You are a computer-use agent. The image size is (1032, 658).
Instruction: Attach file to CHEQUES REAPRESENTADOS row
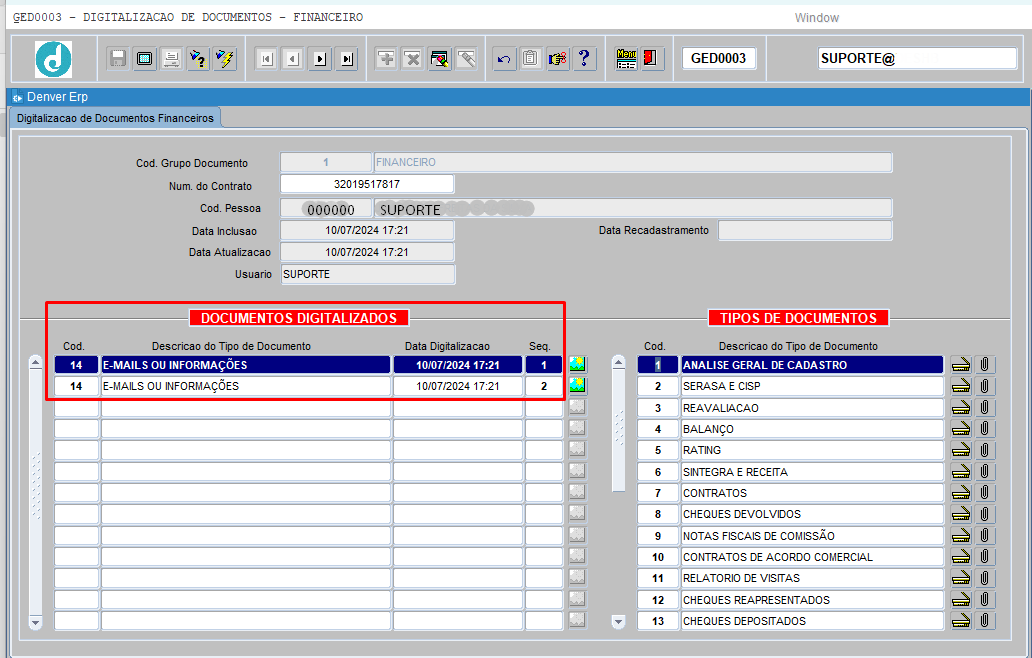coord(985,599)
